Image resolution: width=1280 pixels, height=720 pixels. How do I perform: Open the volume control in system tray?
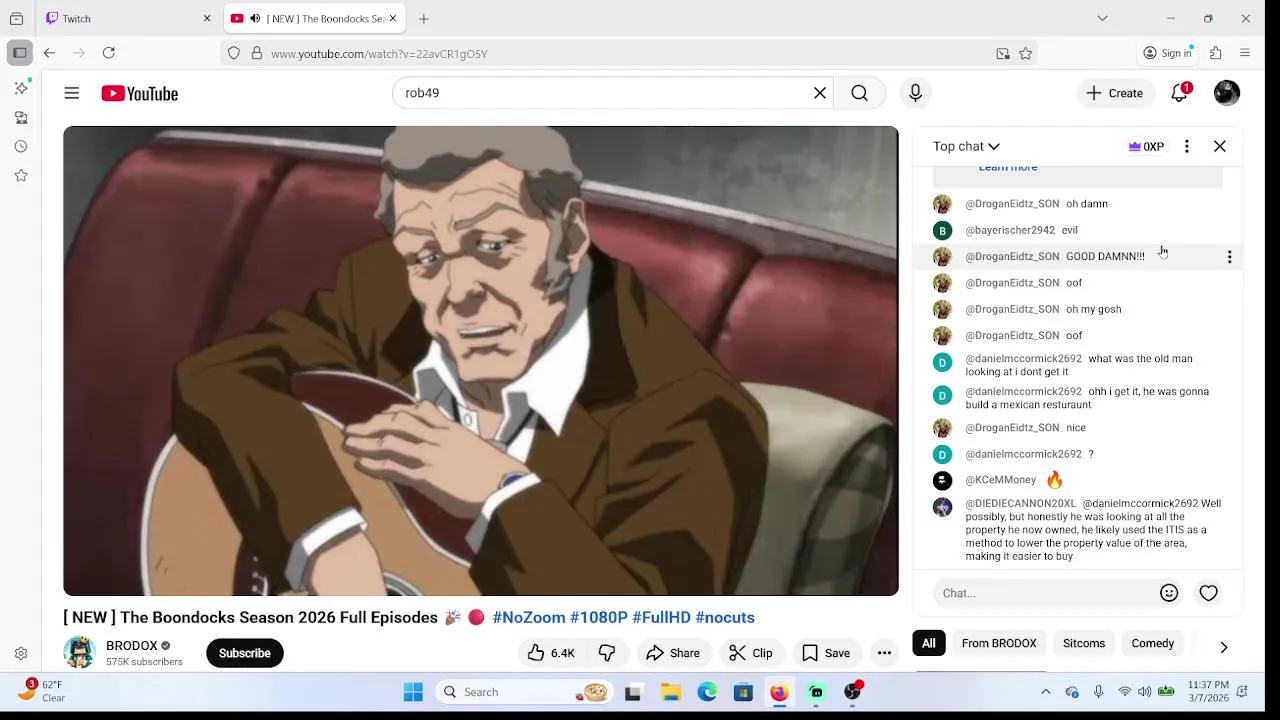[x=1144, y=692]
